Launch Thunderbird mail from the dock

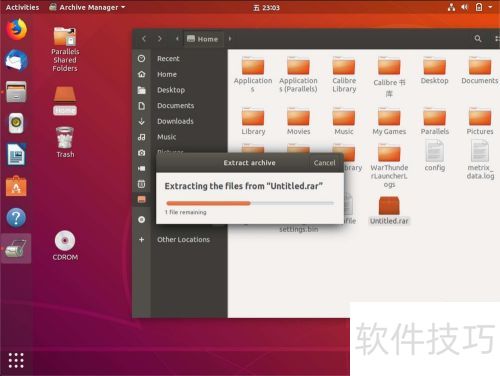click(16, 61)
